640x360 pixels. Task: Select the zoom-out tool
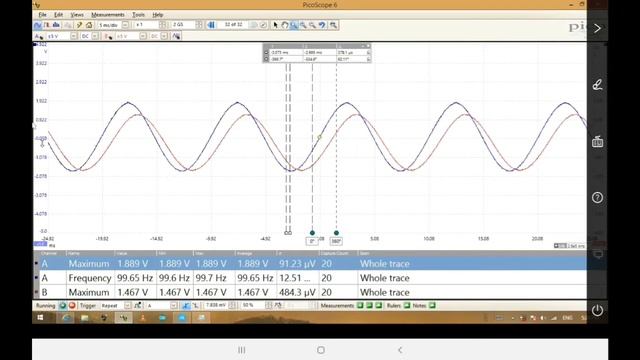(312, 25)
